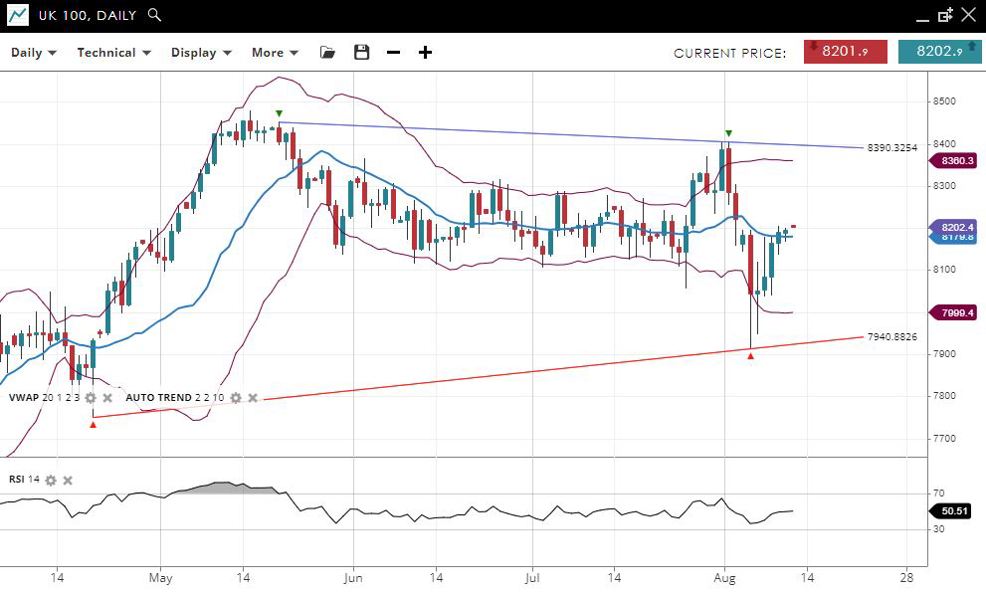Zoom out with the minus icon
This screenshot has height=592, width=986.
[x=393, y=52]
